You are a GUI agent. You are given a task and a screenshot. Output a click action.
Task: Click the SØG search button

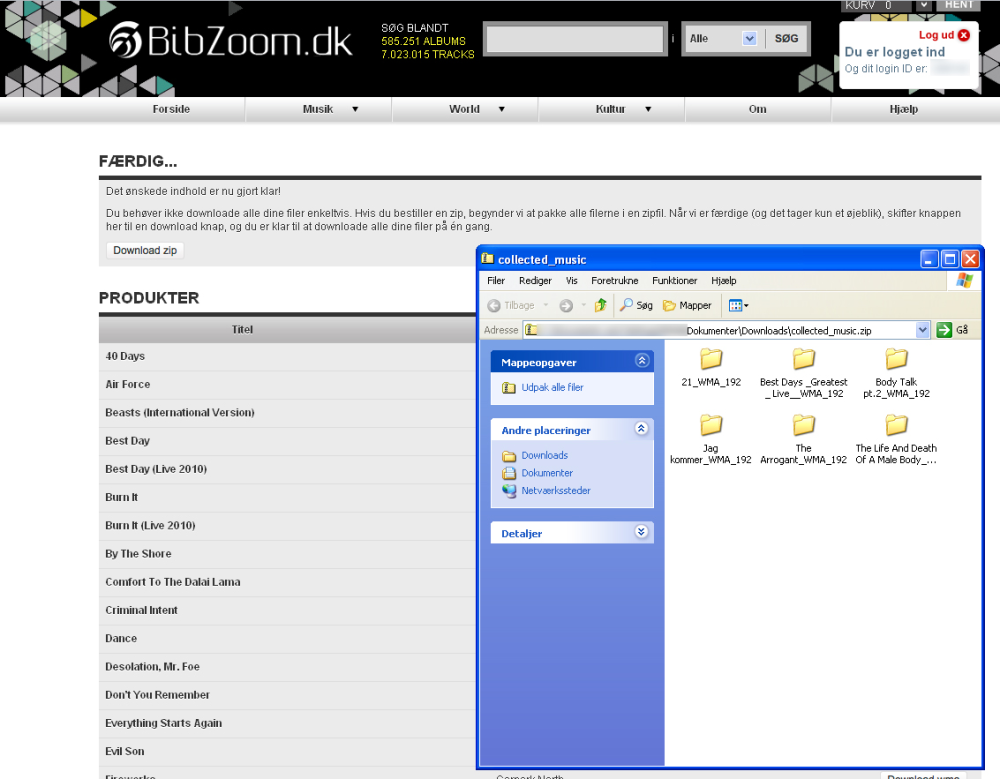786,38
